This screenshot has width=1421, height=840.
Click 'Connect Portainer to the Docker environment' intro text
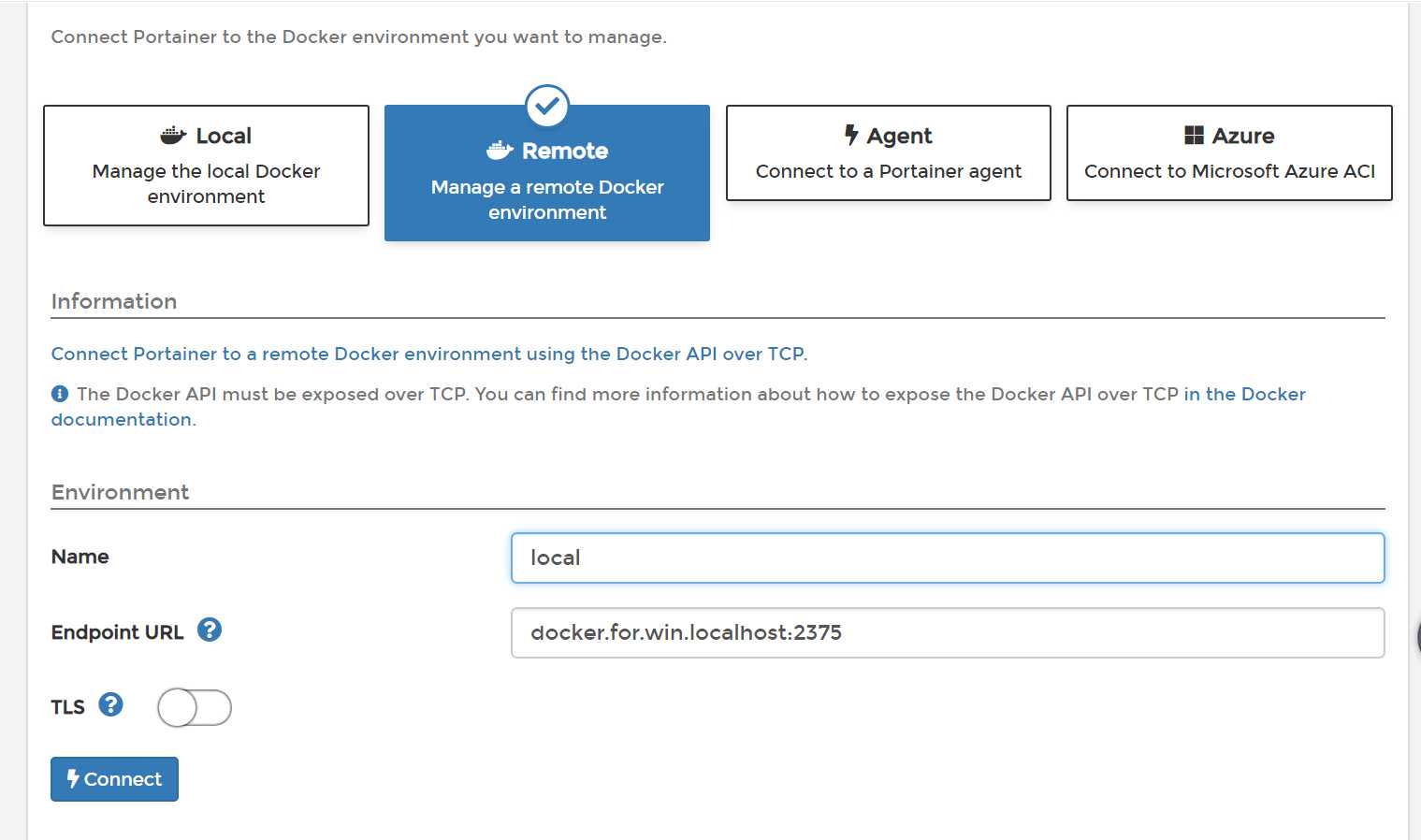[359, 36]
